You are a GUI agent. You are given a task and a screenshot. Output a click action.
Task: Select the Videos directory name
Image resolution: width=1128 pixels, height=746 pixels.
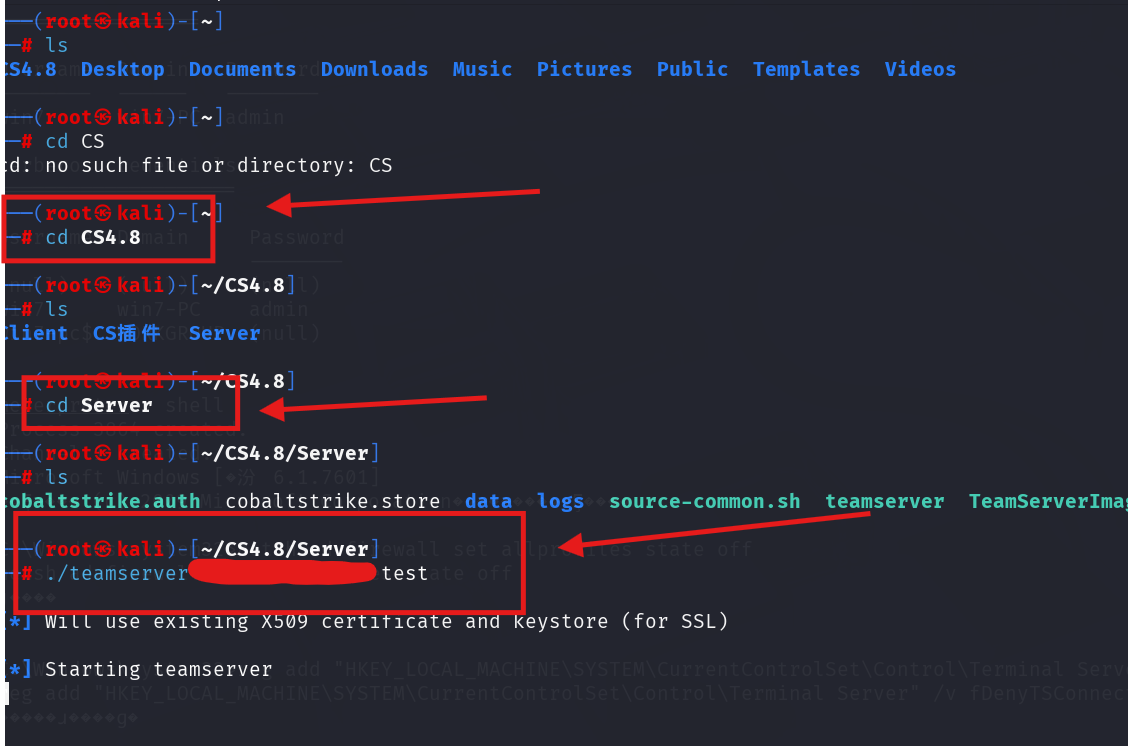920,69
